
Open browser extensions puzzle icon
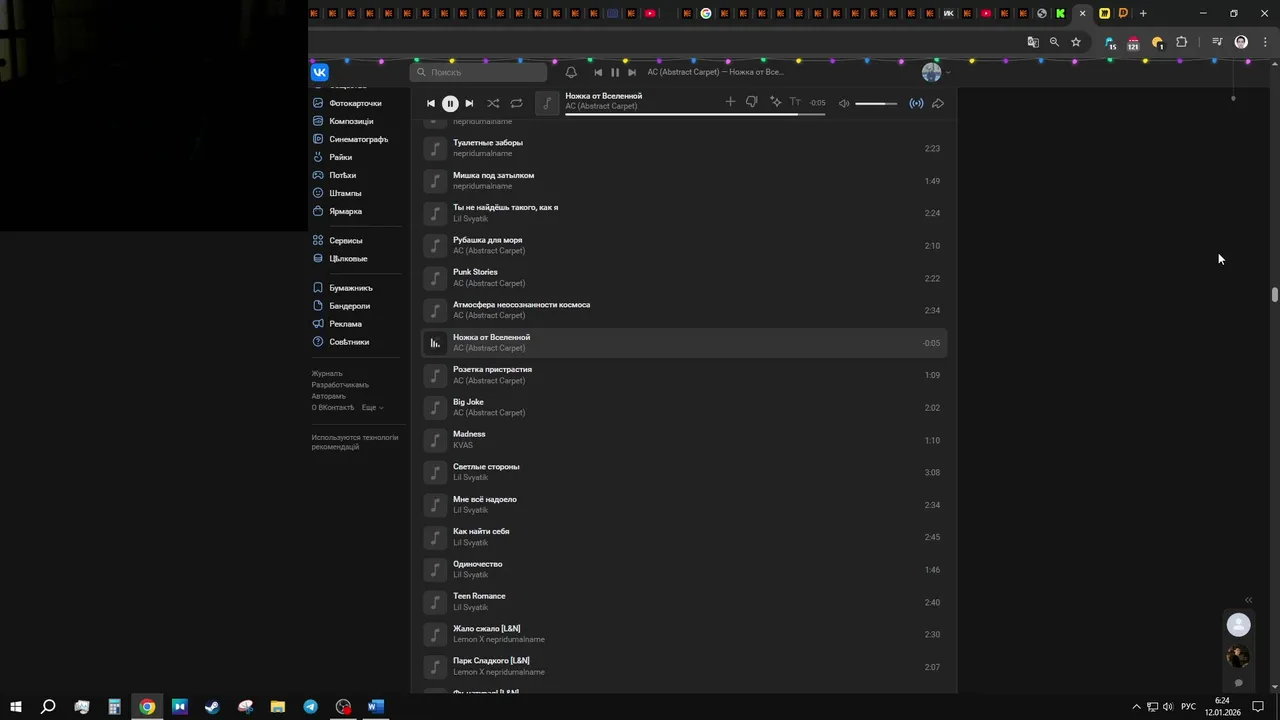pos(1182,42)
